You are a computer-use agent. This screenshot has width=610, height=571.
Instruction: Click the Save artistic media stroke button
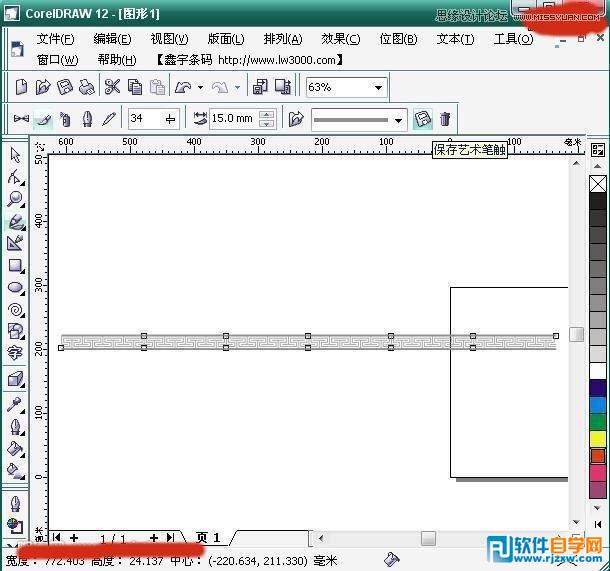[x=422, y=119]
